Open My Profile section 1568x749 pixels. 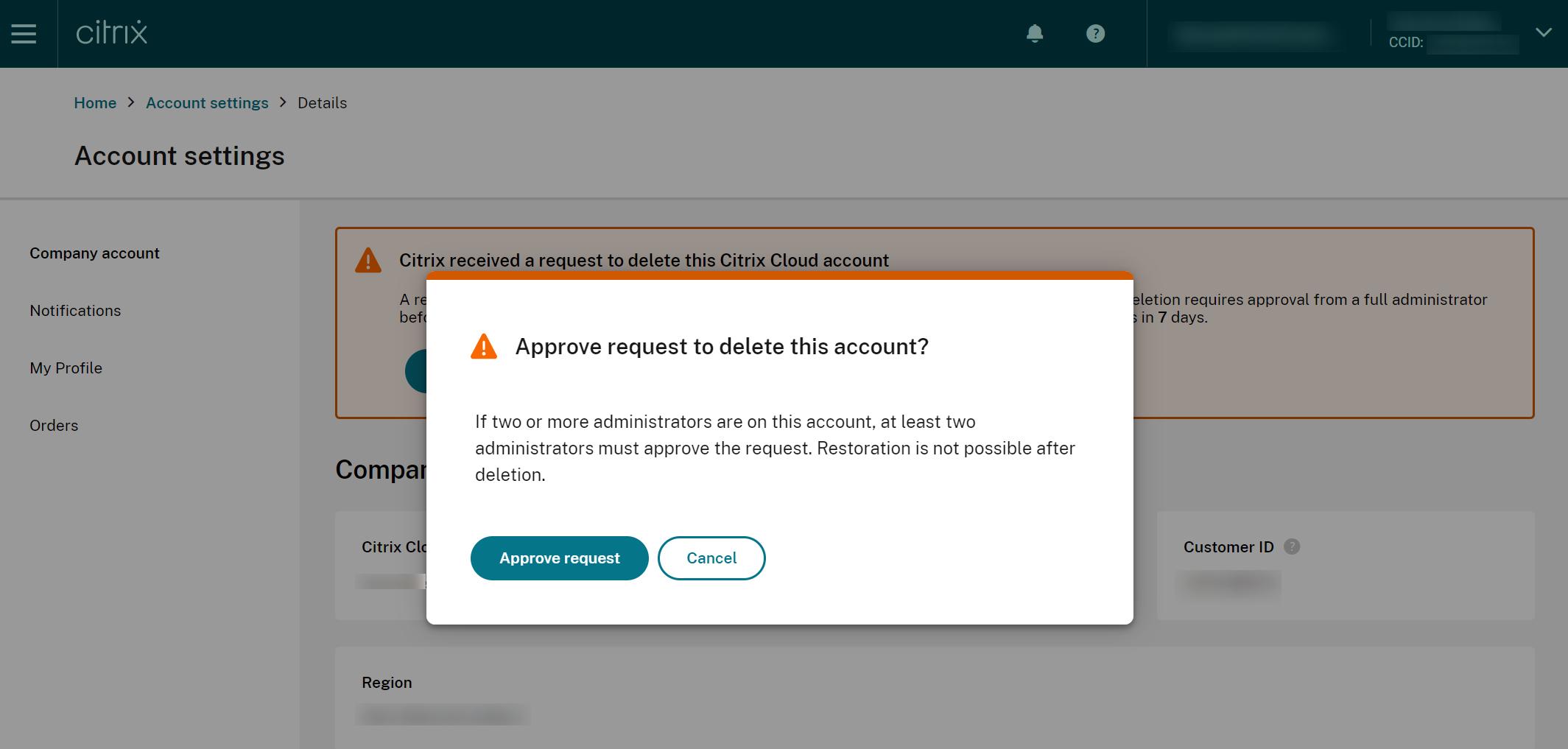click(x=66, y=368)
